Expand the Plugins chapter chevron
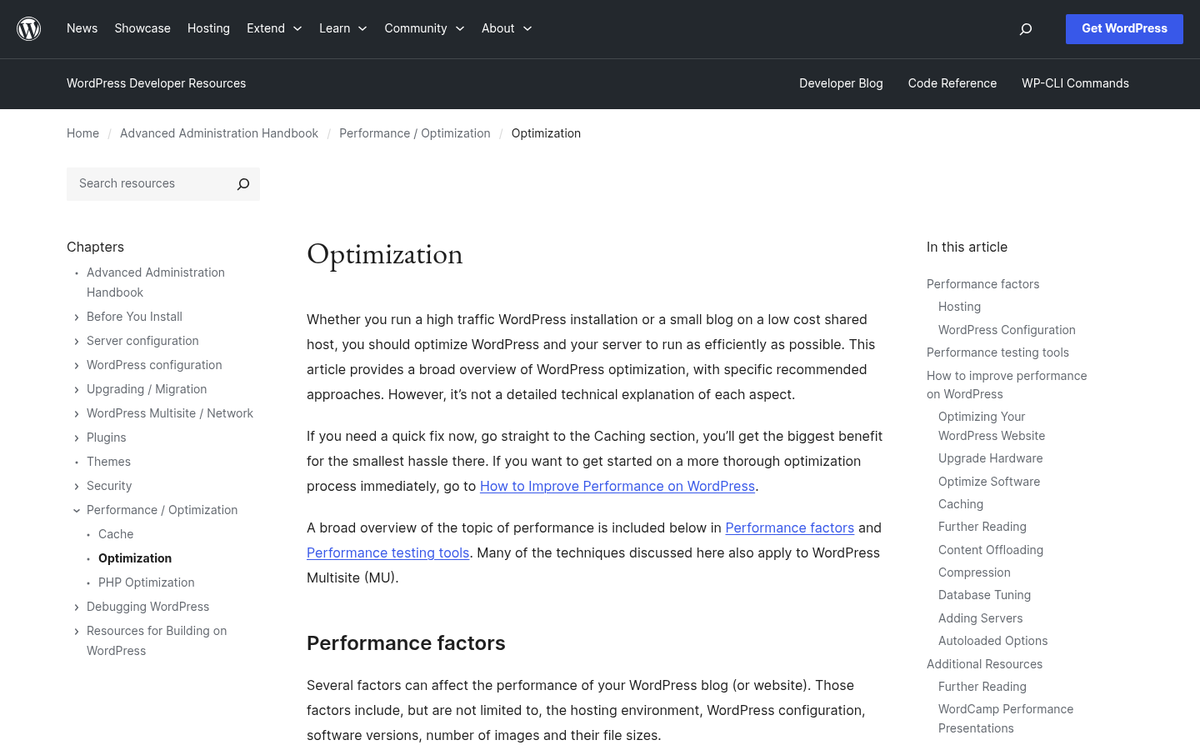Viewport: 1200px width, 750px height. (77, 438)
